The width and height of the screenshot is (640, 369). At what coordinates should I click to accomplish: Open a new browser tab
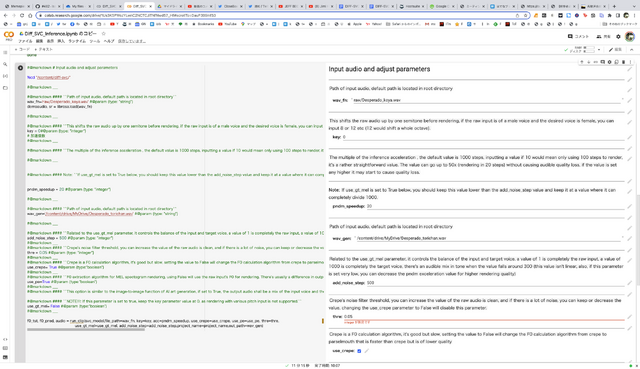pos(614,7)
